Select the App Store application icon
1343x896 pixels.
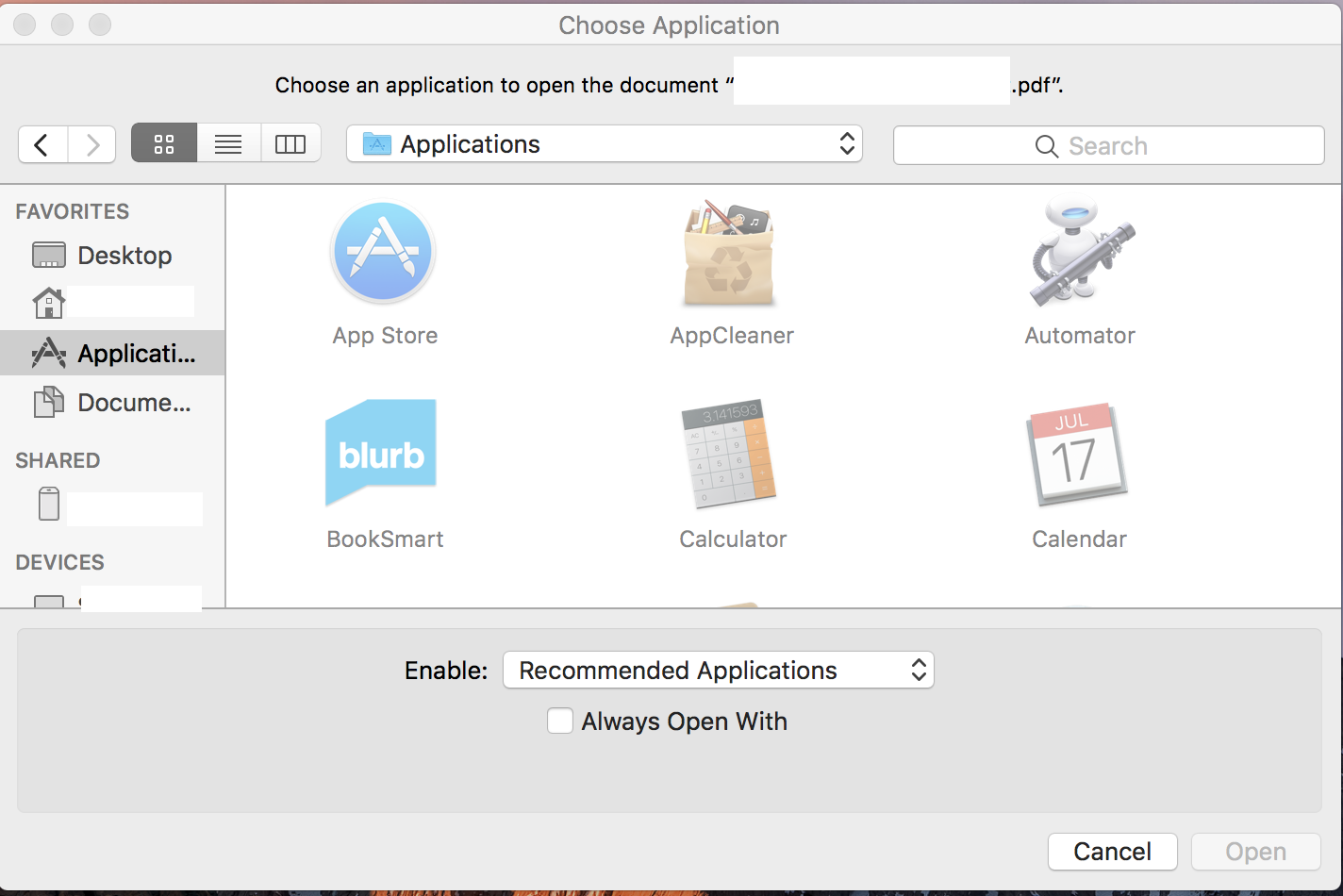[x=383, y=253]
